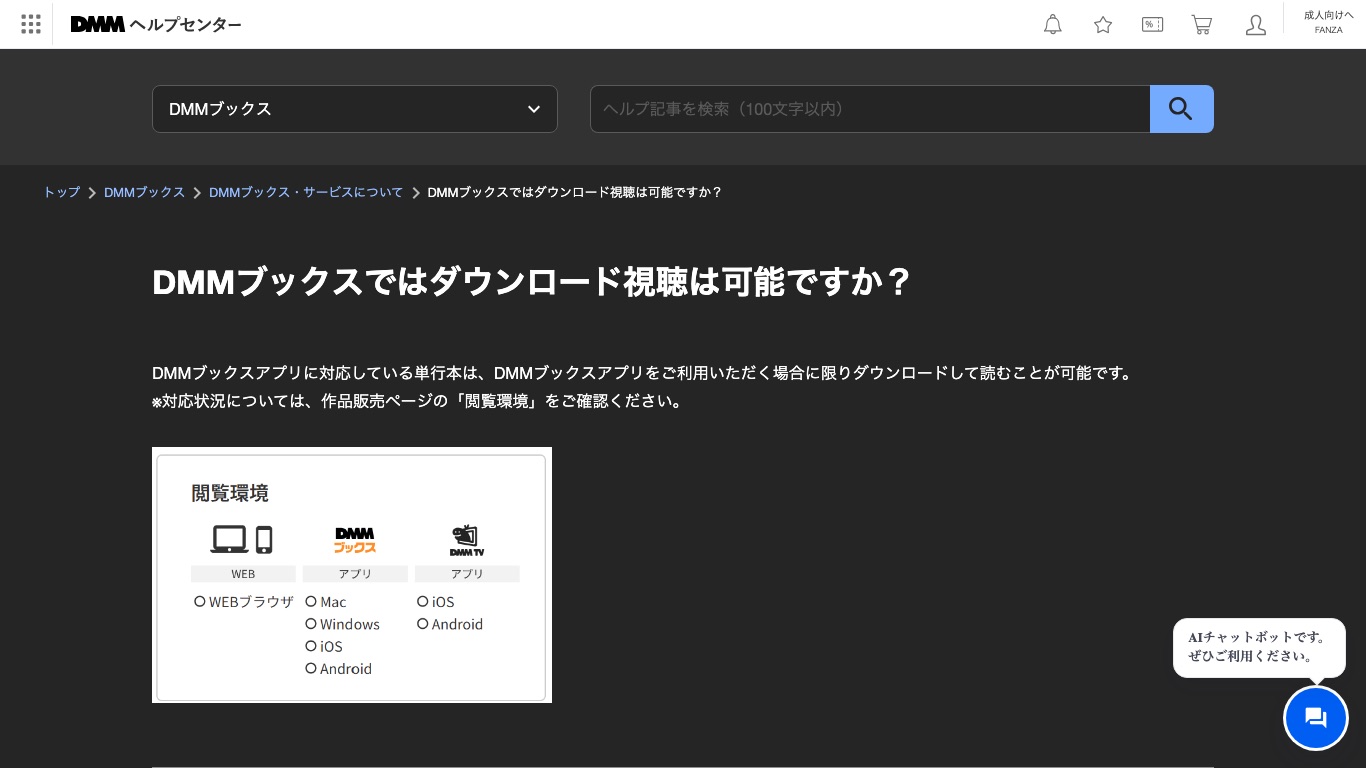
Task: Open the user account icon
Action: (1256, 25)
